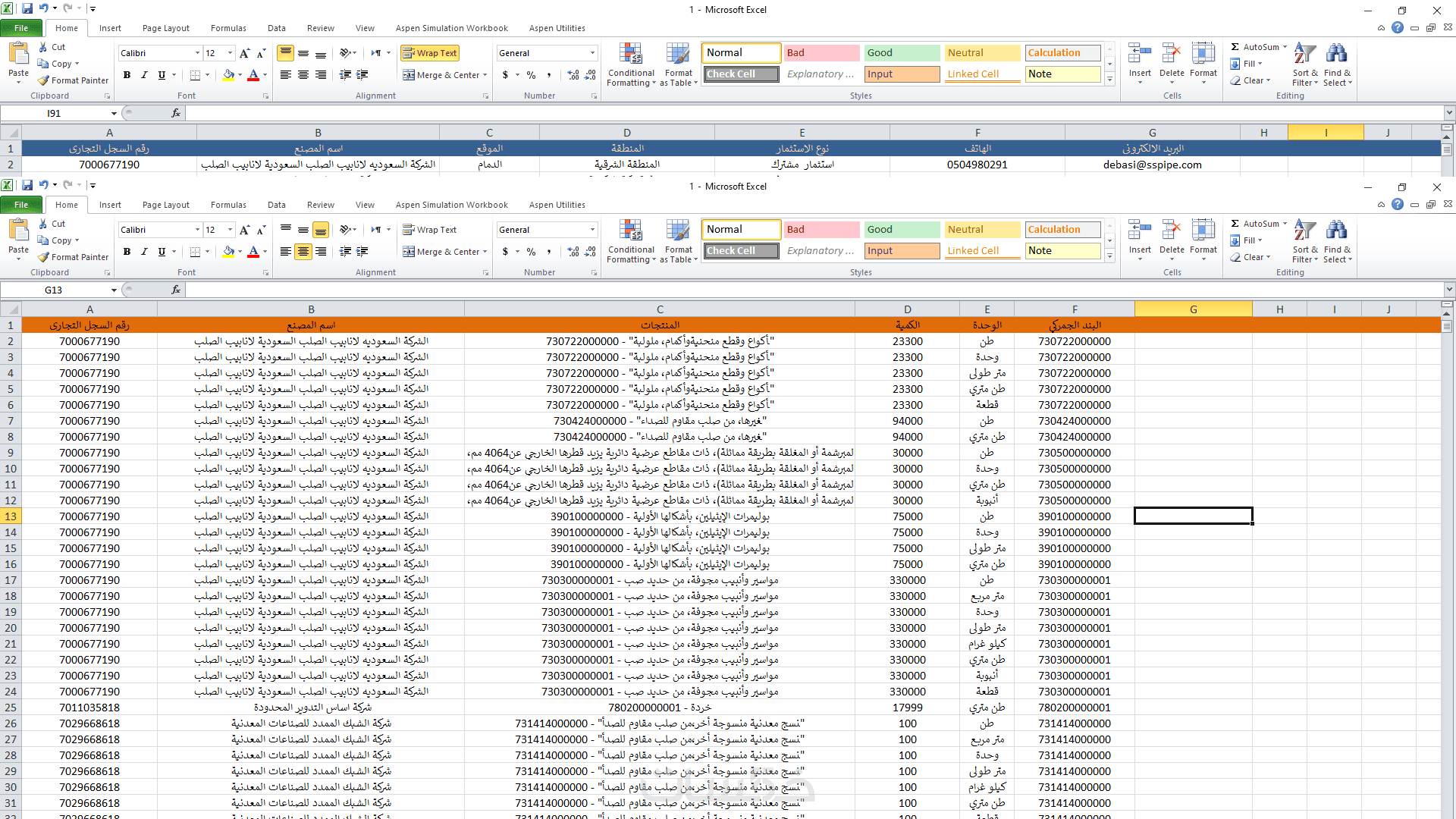1456x819 pixels.
Task: Click Merge & Center in the lower window
Action: [444, 252]
